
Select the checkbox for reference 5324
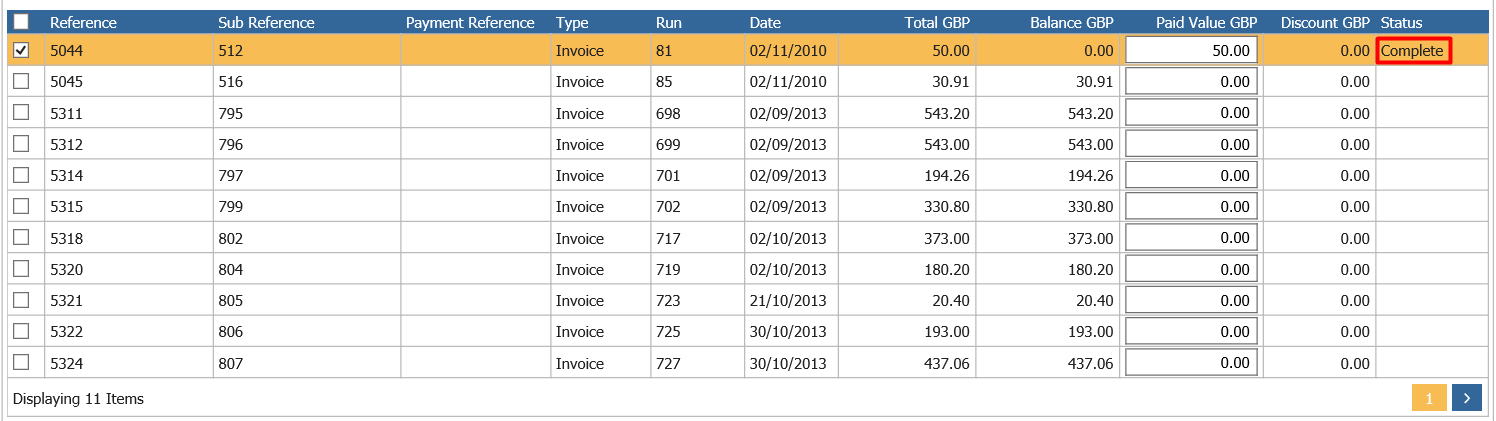(x=21, y=362)
